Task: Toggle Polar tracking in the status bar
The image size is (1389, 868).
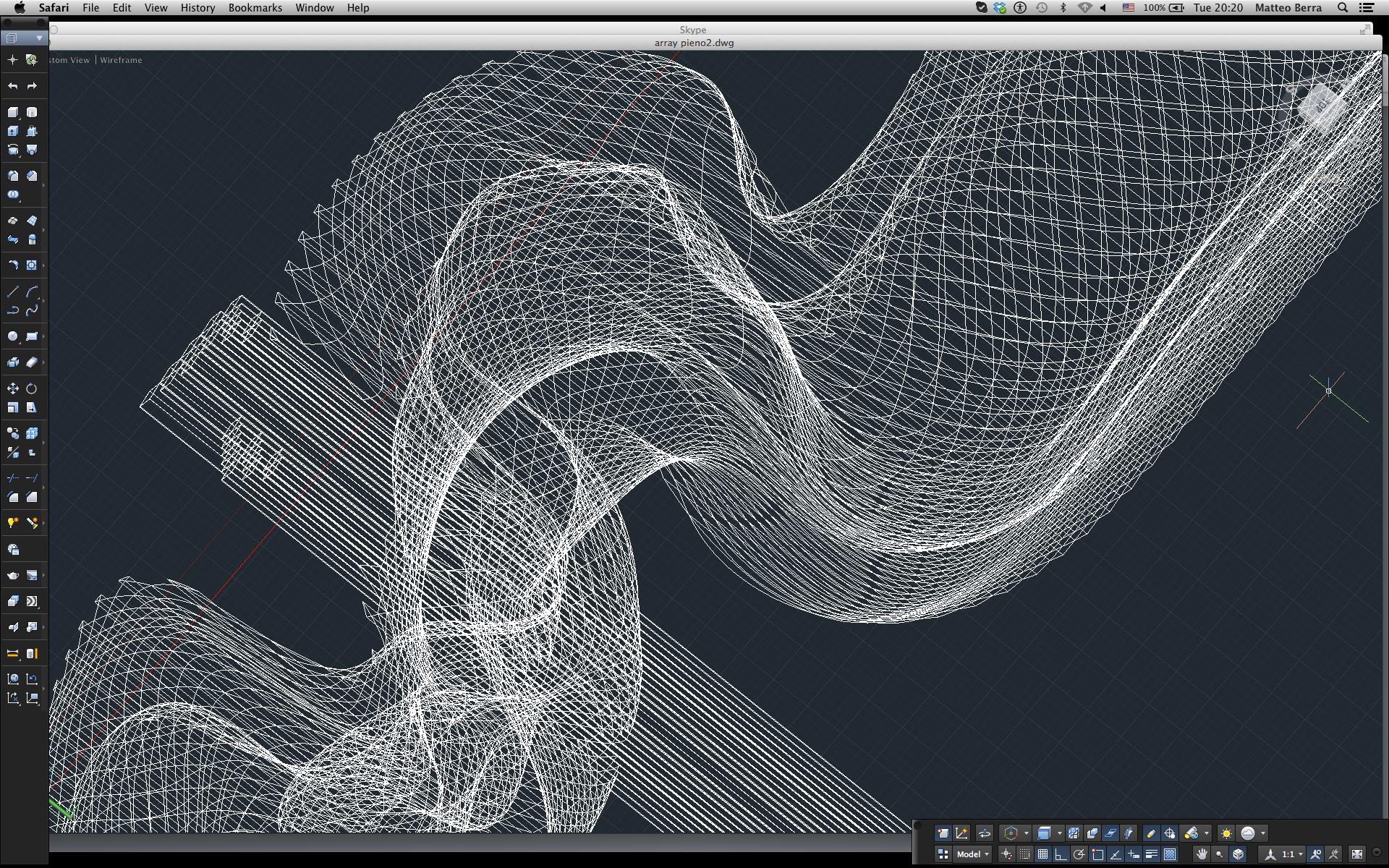Action: pyautogui.click(x=1079, y=854)
